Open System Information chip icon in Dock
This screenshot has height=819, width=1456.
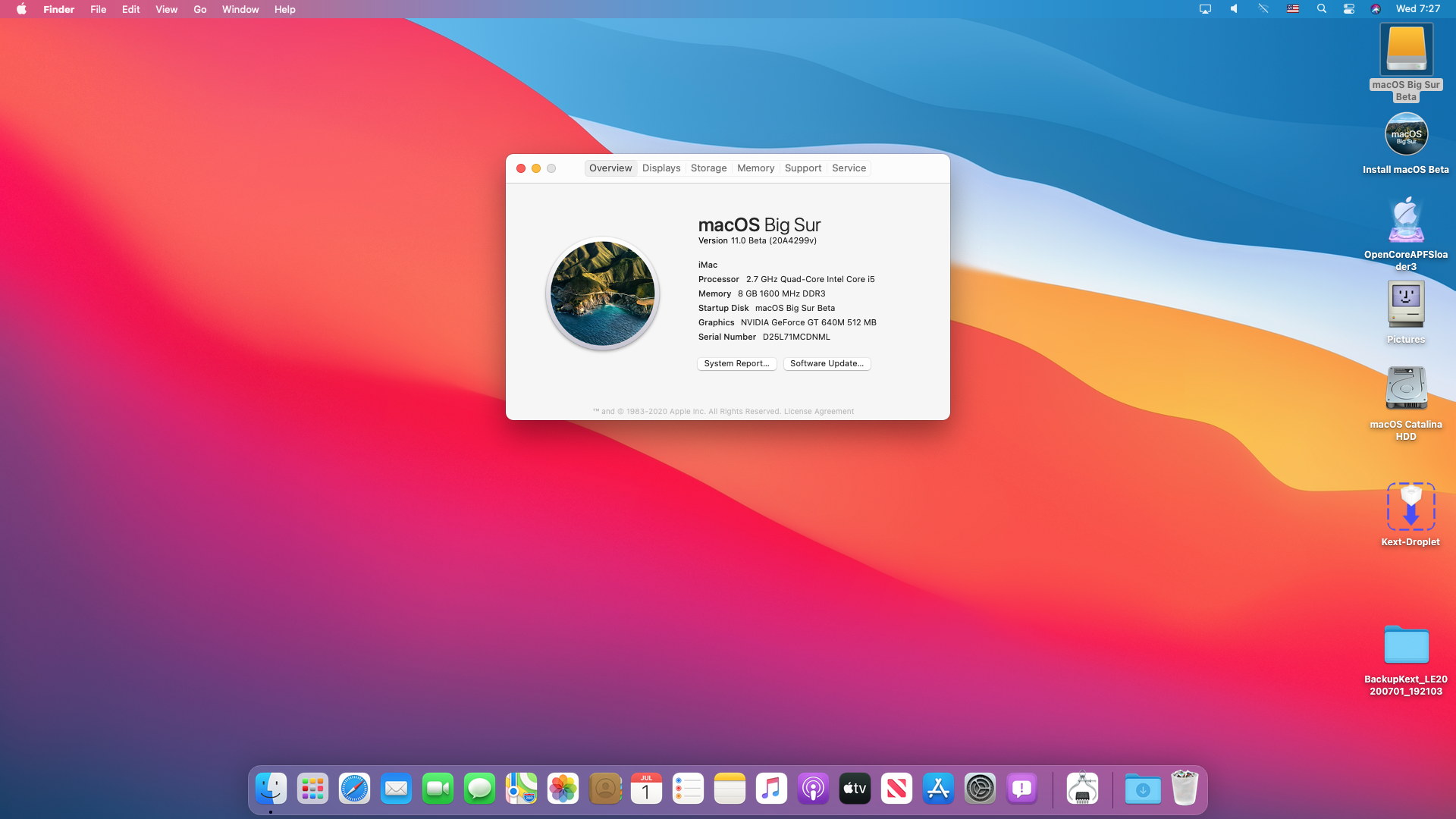(x=1082, y=789)
